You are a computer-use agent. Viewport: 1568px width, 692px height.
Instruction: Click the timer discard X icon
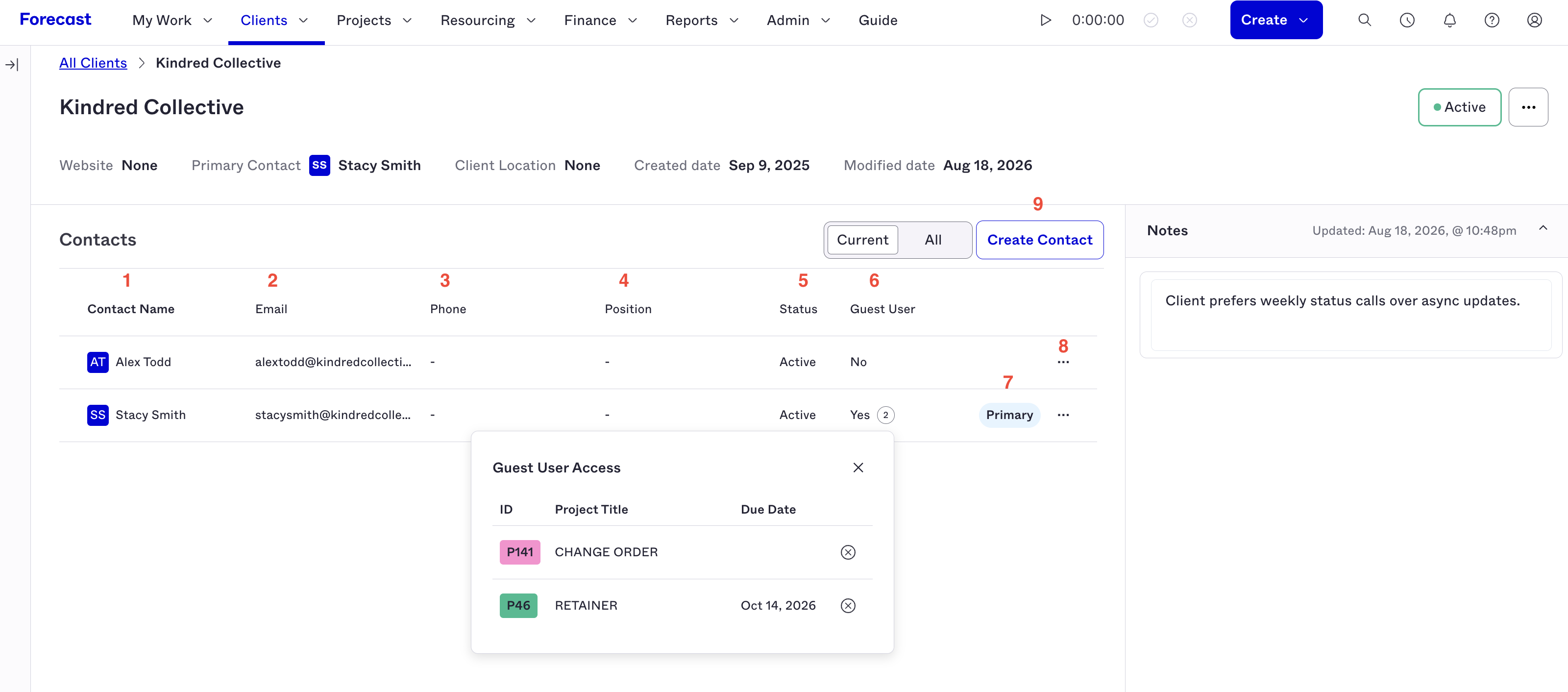click(1189, 20)
